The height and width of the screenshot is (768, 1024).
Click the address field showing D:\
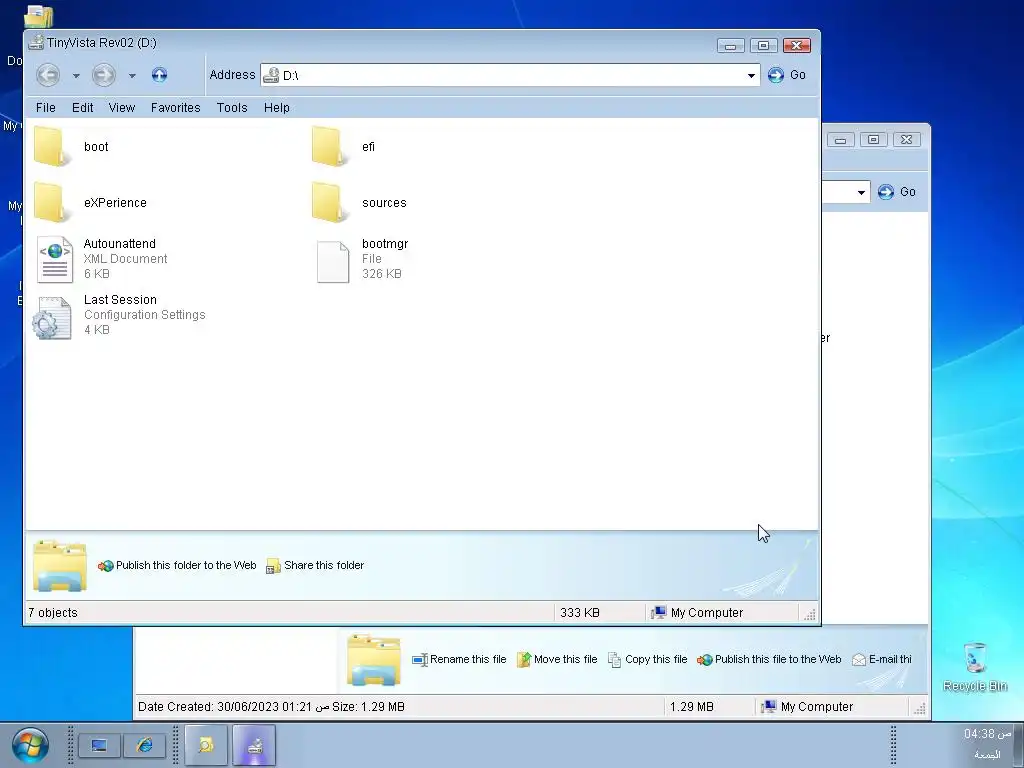(x=509, y=75)
